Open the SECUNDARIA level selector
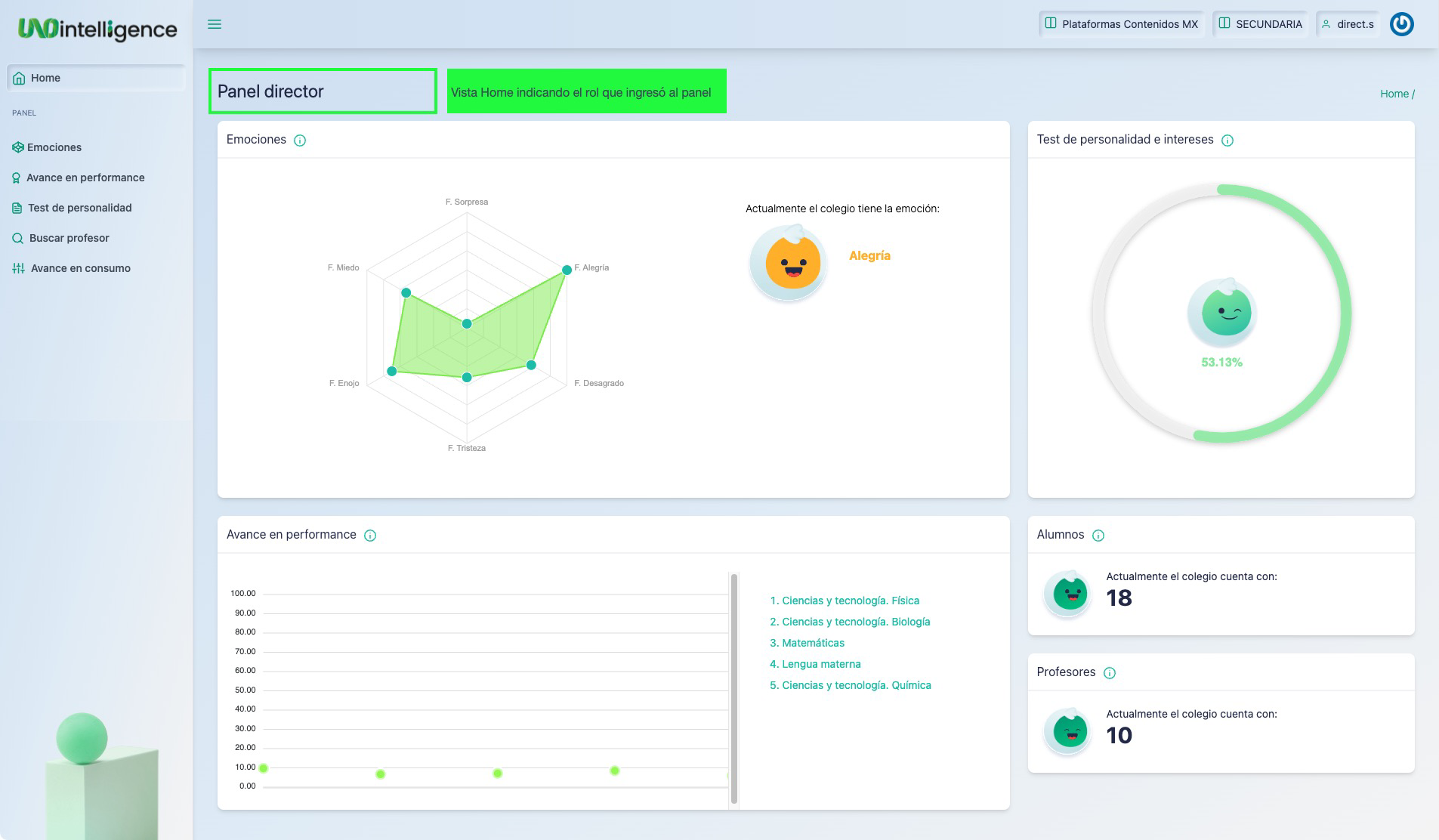 click(x=1260, y=24)
